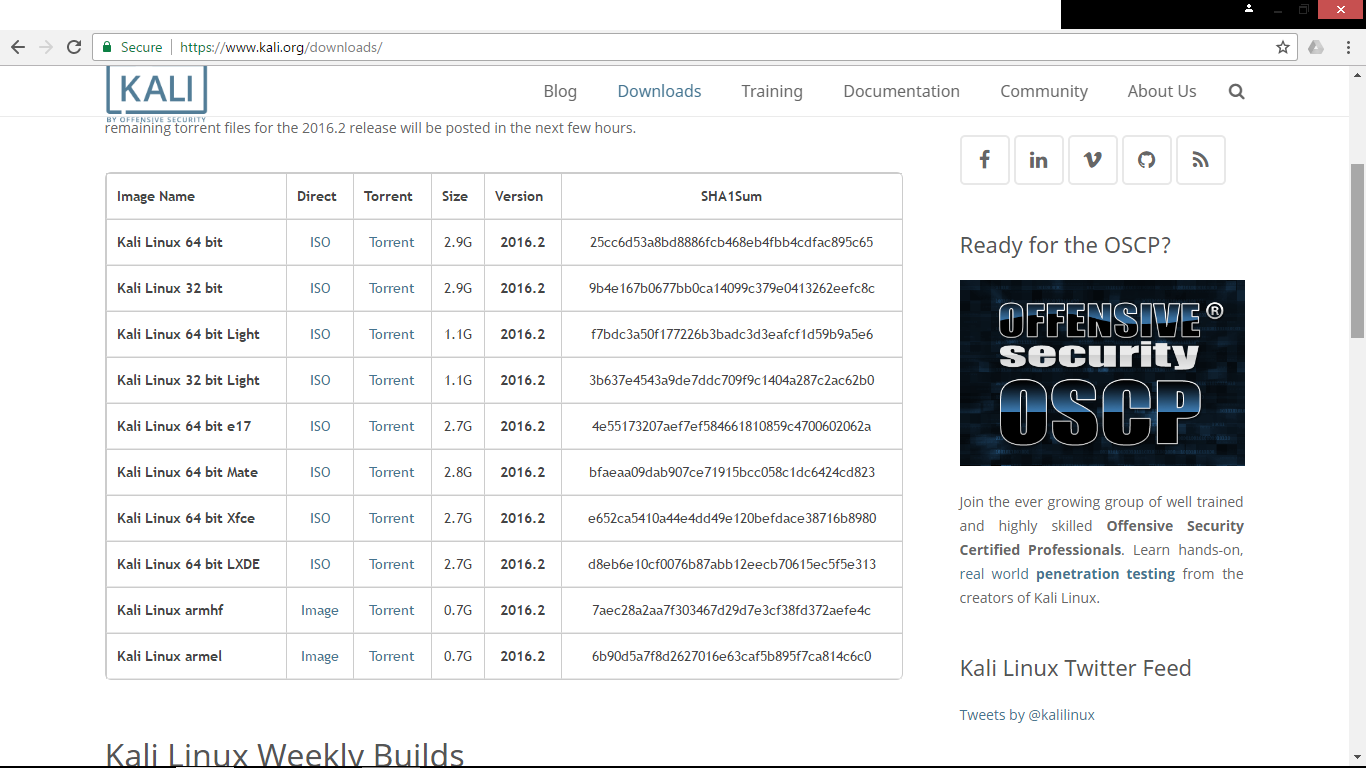
Task: Bookmark this page with the star icon
Action: pos(1283,47)
